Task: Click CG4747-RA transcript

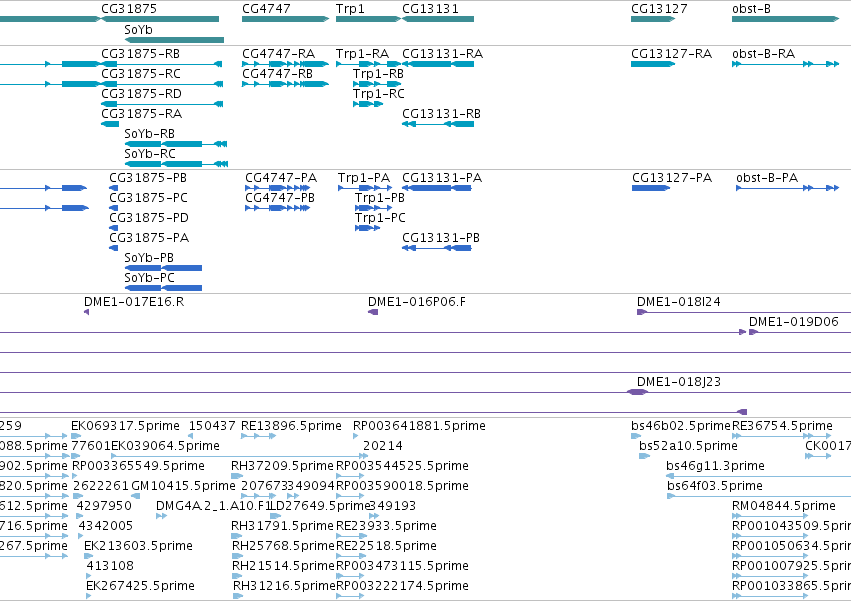Action: tap(285, 64)
